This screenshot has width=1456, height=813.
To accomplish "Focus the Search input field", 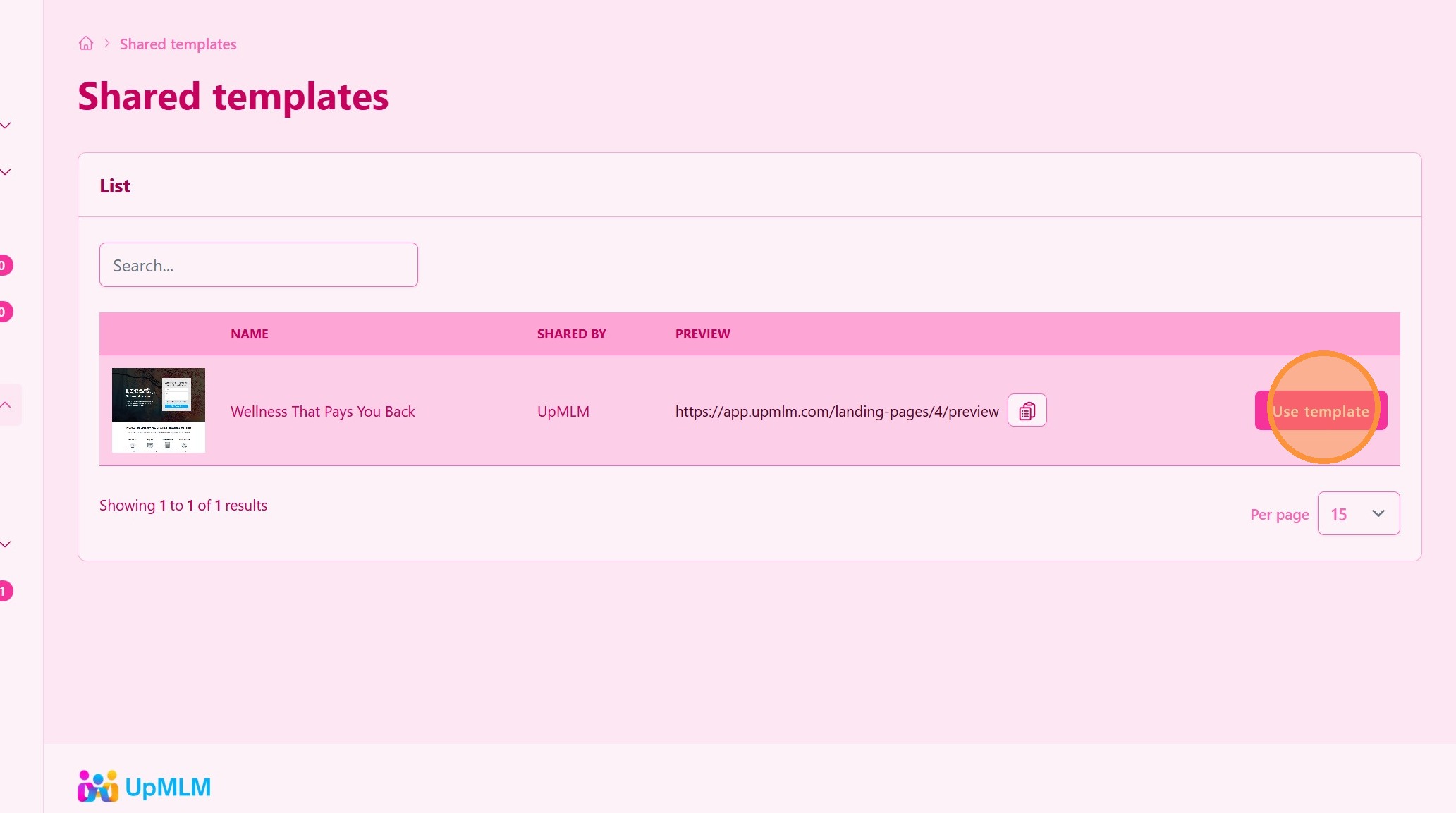I will coord(258,265).
